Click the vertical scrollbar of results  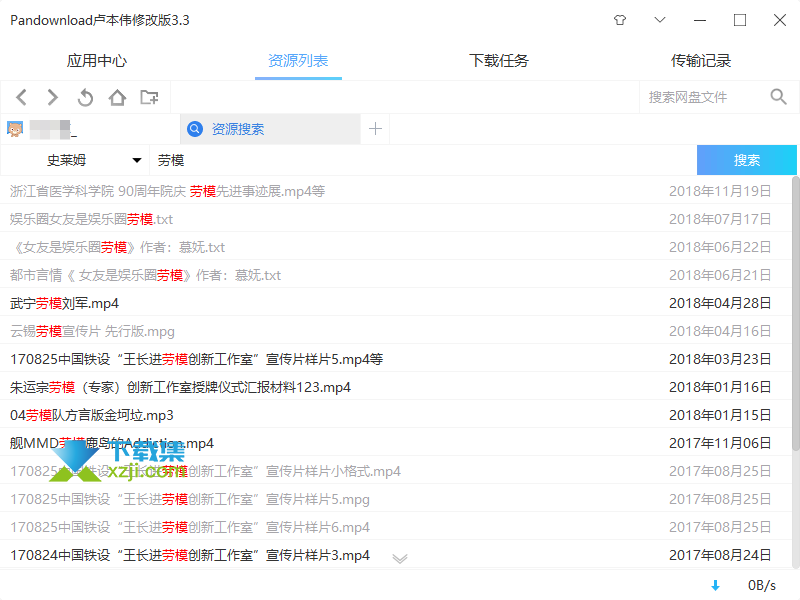pyautogui.click(x=795, y=314)
